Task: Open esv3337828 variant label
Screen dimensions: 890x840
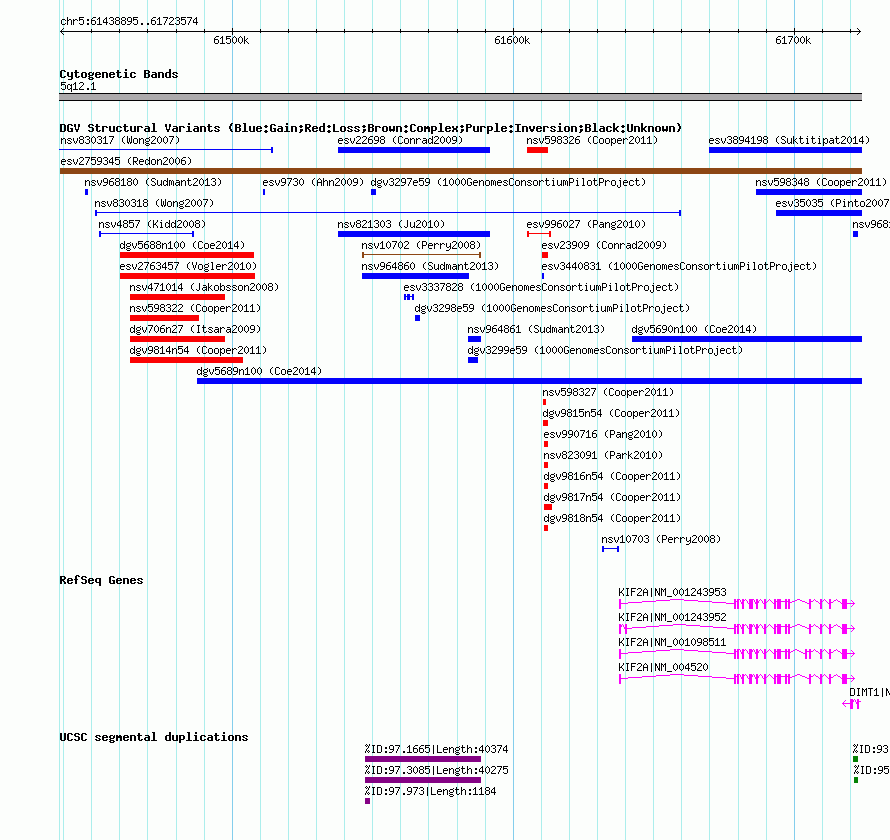Action: coord(541,287)
